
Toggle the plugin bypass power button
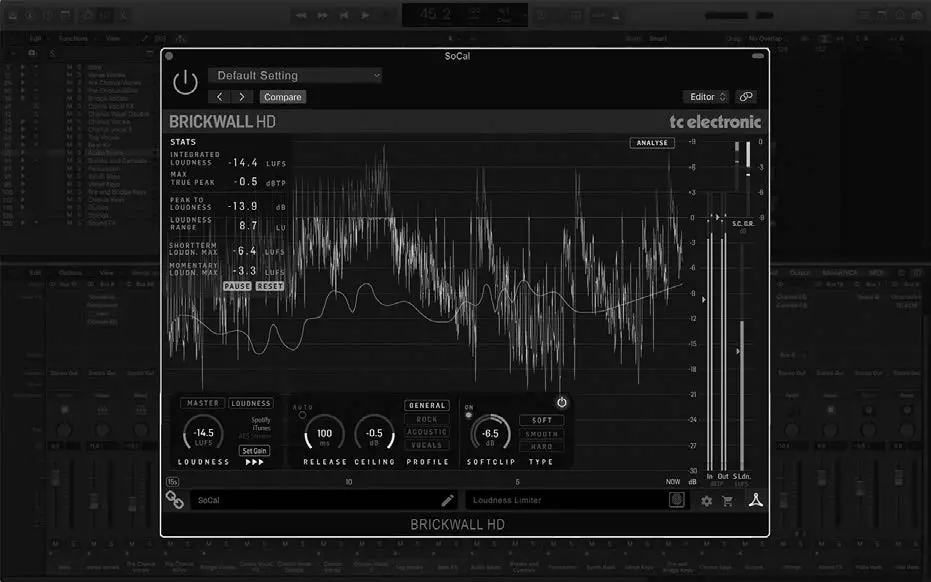click(185, 83)
